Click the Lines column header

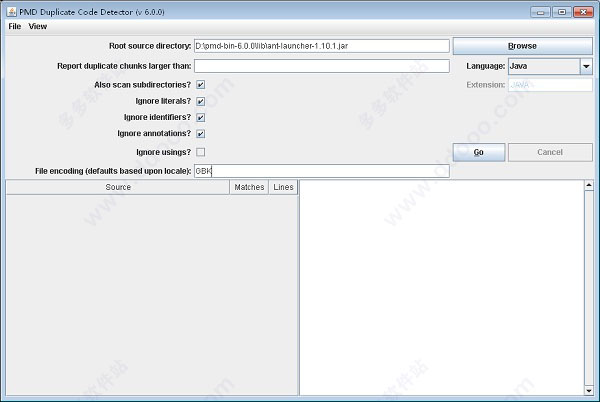pos(283,187)
